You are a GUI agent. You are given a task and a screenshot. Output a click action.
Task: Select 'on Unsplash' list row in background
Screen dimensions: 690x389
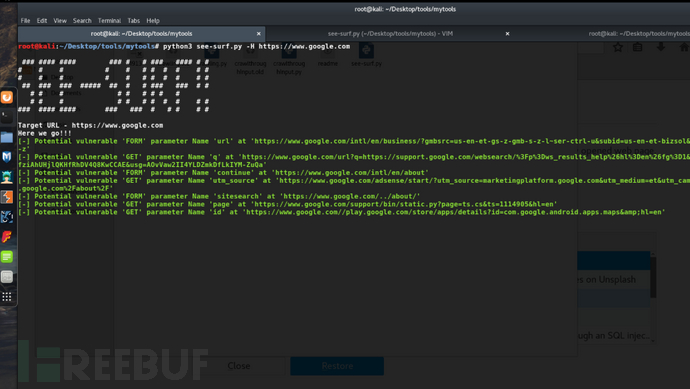(614, 279)
